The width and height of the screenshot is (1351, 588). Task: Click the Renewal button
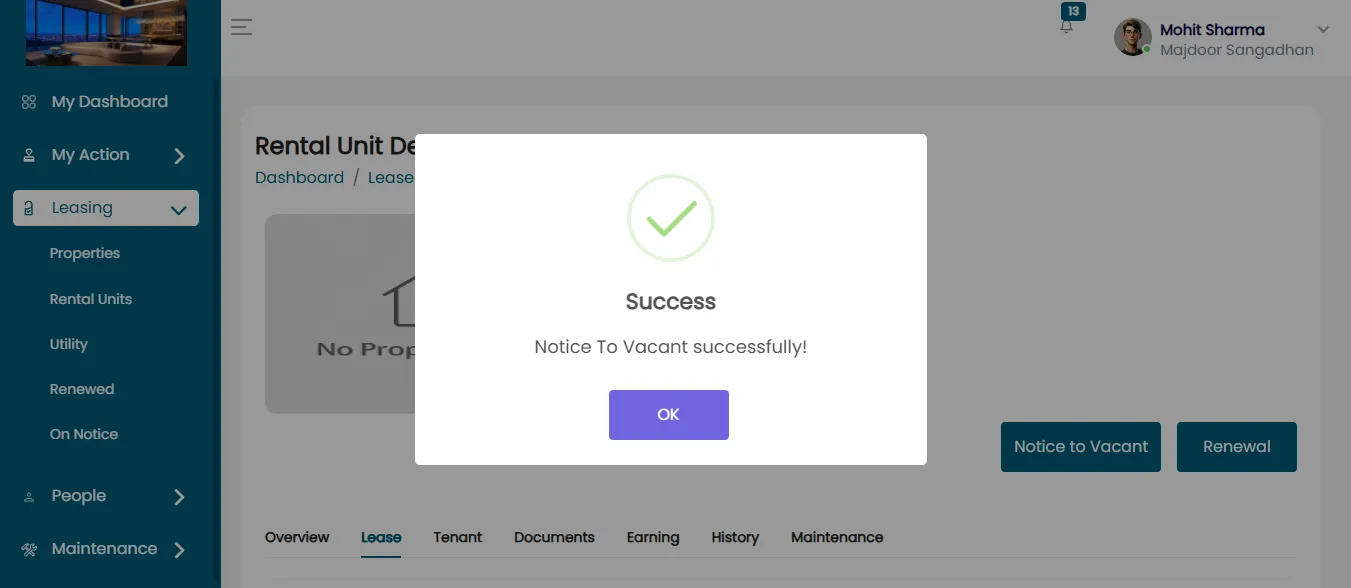[x=1237, y=447]
